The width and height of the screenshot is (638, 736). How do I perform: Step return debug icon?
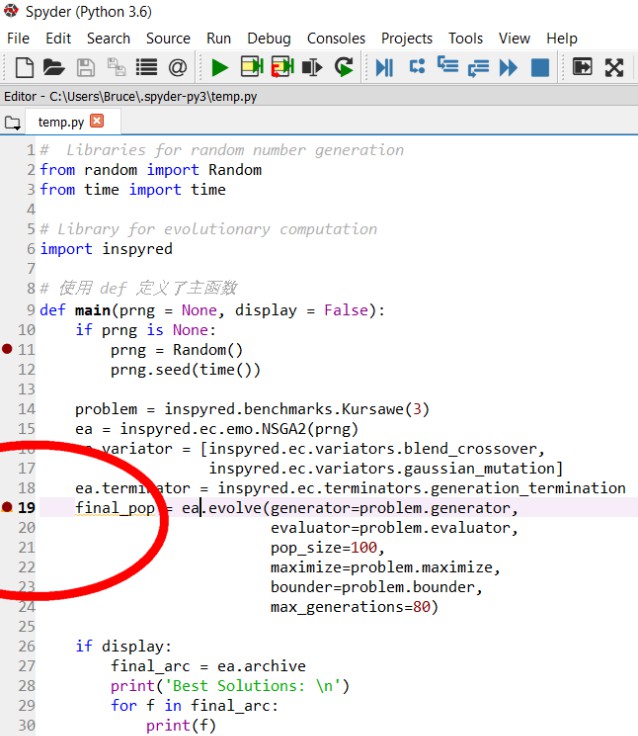click(478, 68)
